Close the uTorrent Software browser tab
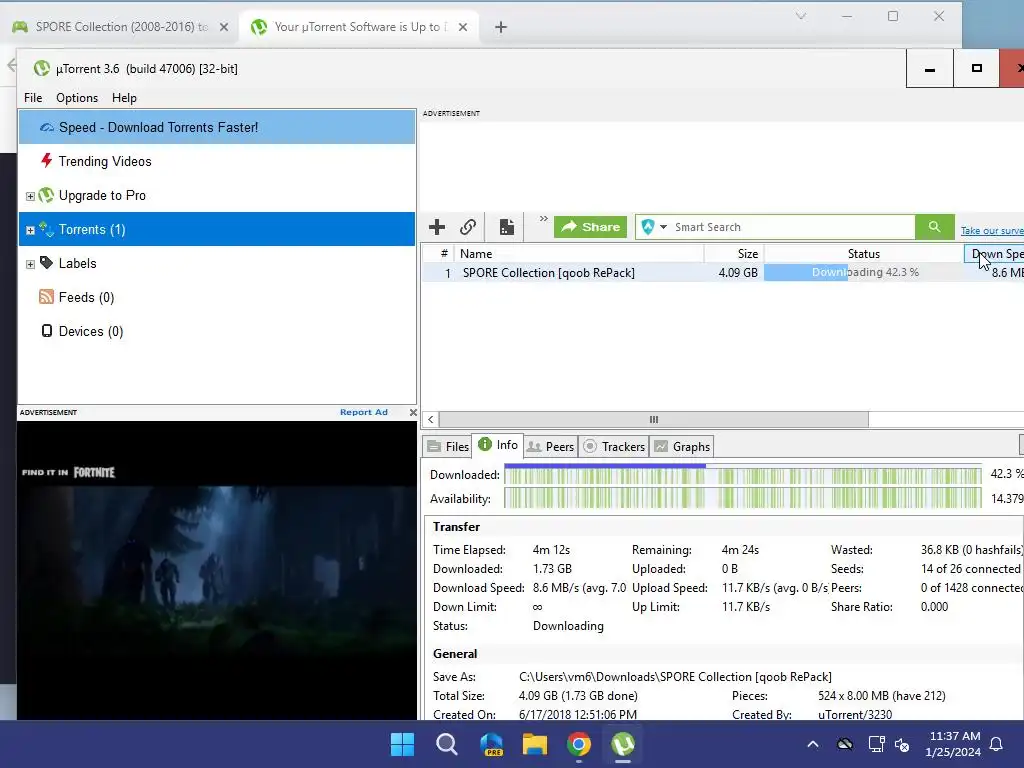Image resolution: width=1024 pixels, height=768 pixels. click(x=463, y=27)
